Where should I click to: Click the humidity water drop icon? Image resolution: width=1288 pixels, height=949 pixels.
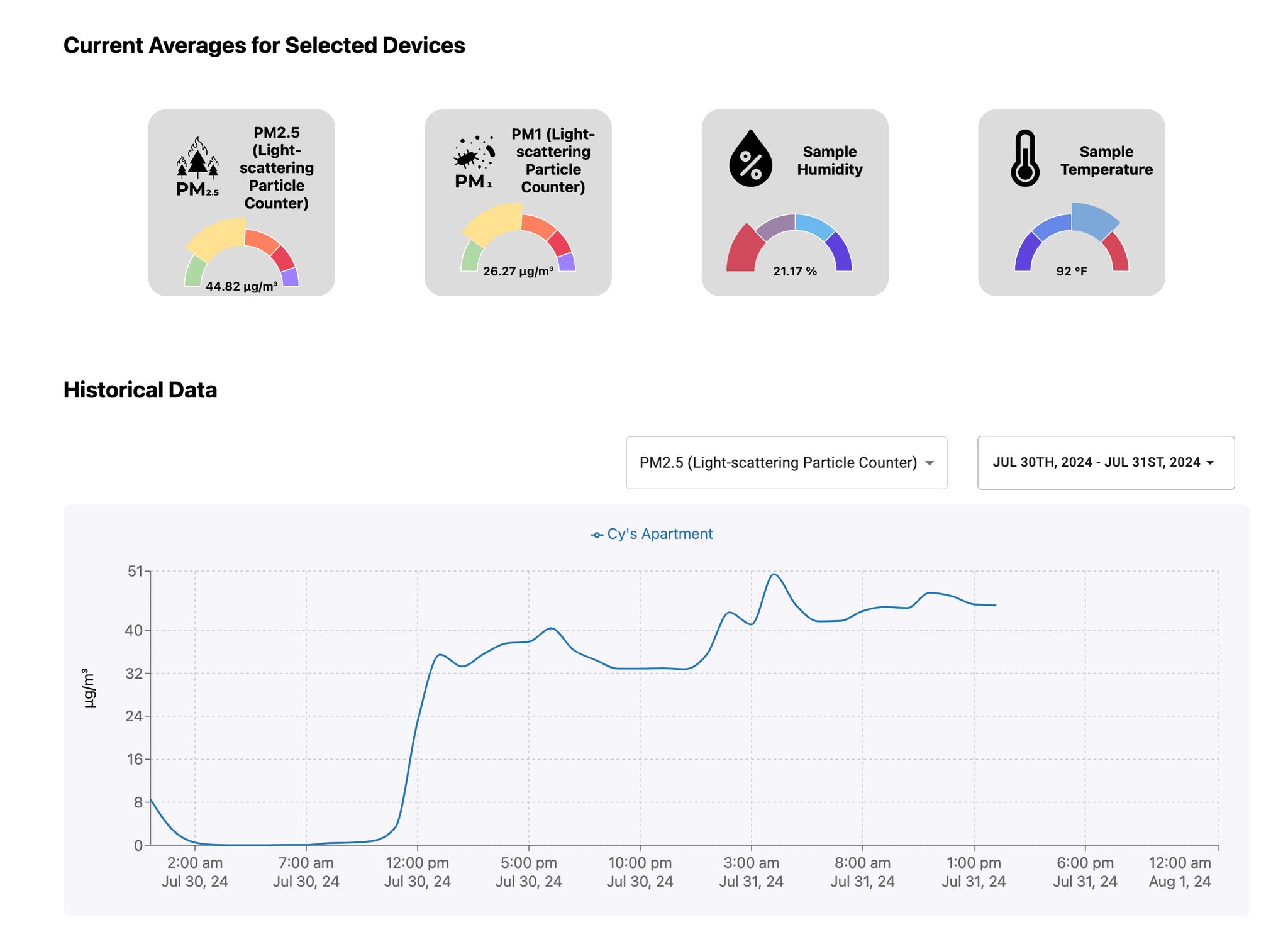click(x=750, y=158)
